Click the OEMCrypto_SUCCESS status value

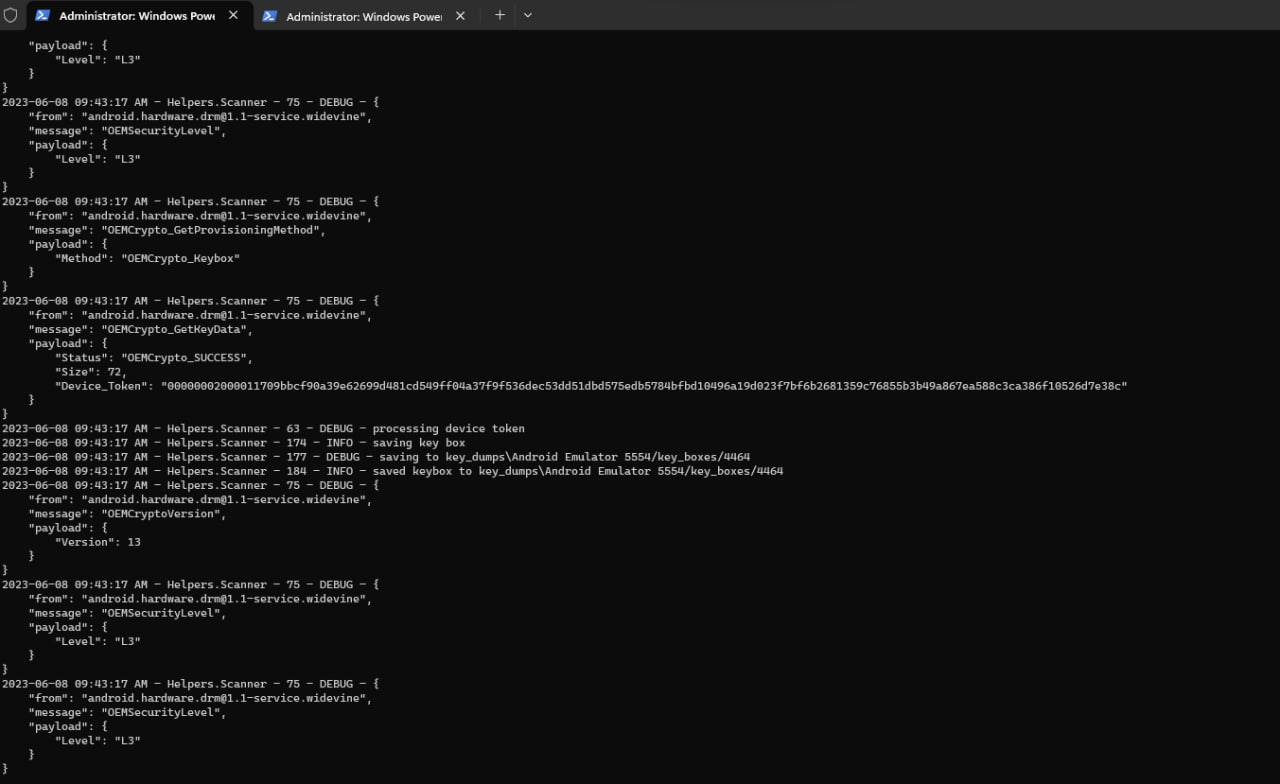(x=187, y=358)
